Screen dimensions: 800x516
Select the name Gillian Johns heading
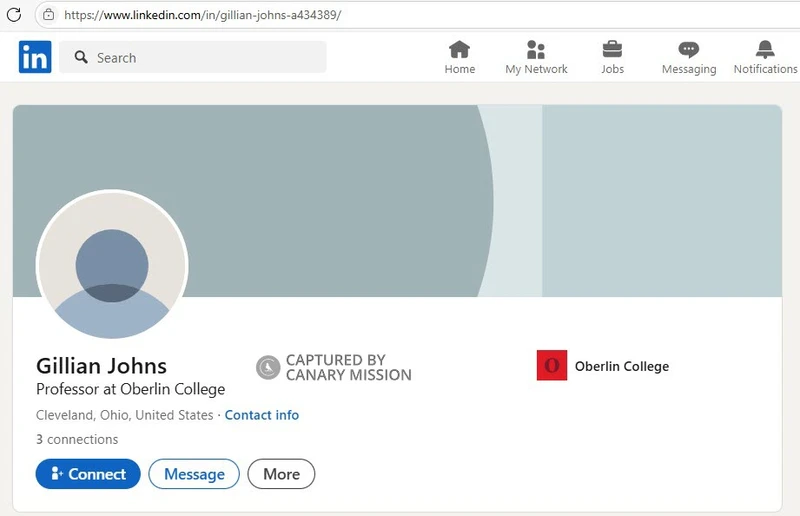coord(102,366)
